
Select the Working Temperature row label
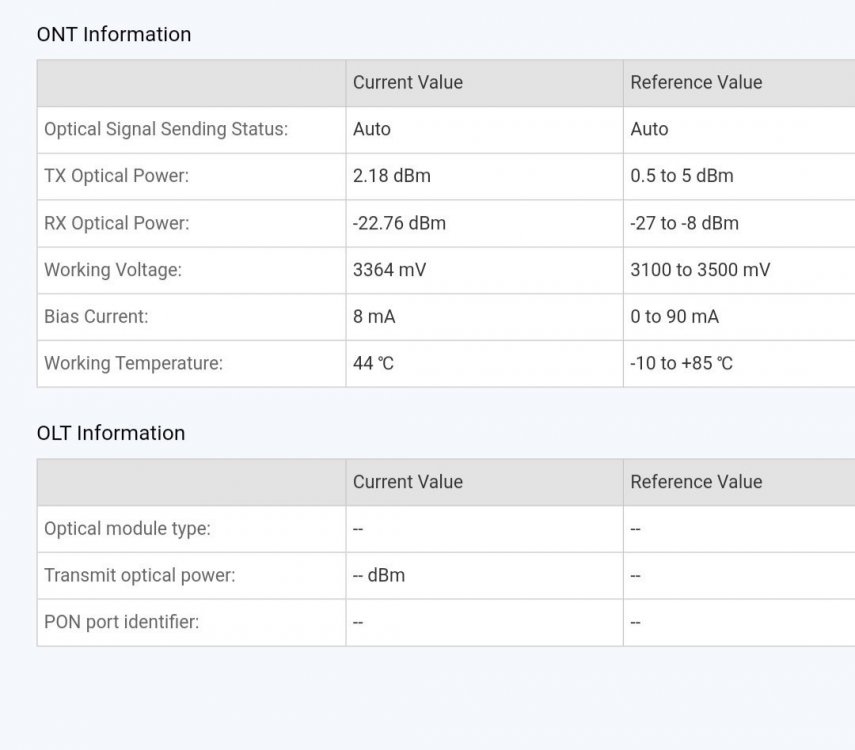pos(133,363)
